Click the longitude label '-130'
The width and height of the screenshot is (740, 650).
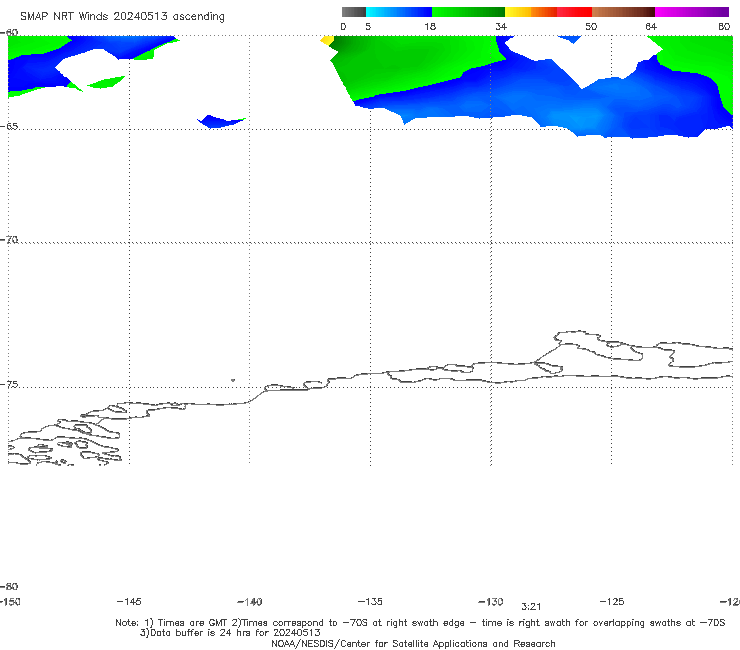491,602
